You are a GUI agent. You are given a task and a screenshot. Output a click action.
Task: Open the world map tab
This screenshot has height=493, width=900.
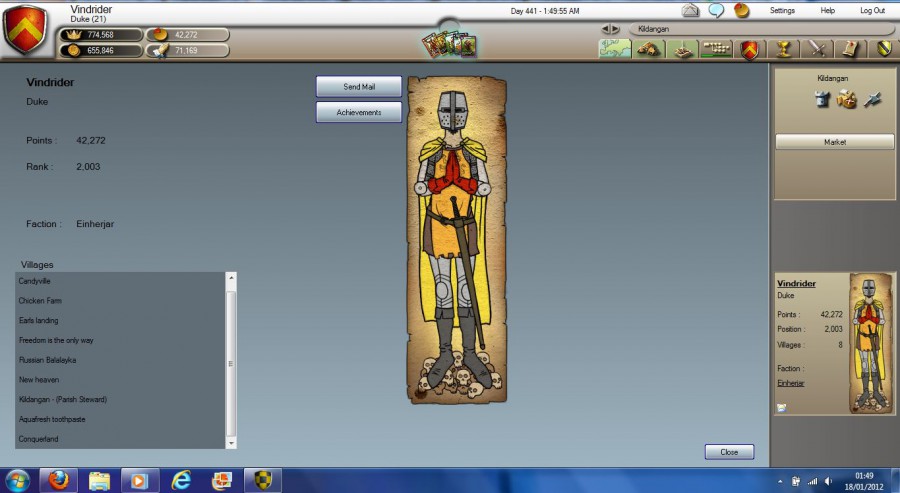click(615, 48)
